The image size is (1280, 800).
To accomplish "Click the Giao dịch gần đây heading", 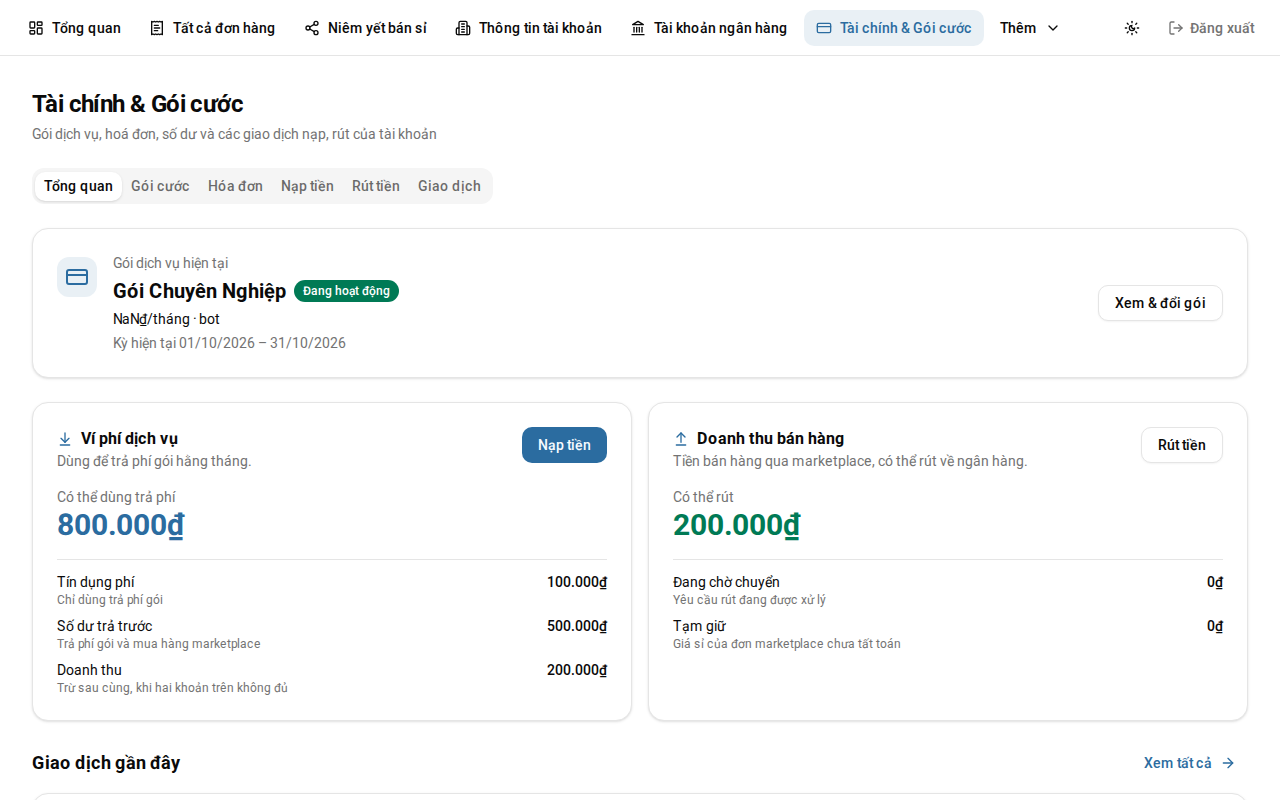I will point(106,763).
